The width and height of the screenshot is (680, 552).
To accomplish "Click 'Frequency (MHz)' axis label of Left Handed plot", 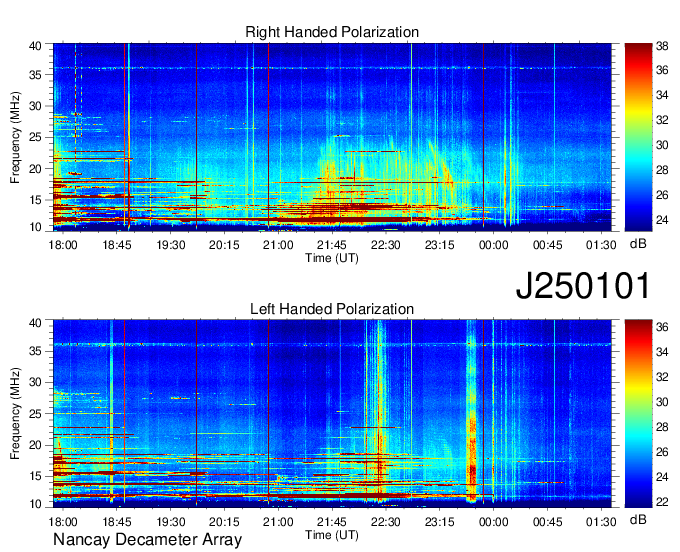I will point(15,414).
